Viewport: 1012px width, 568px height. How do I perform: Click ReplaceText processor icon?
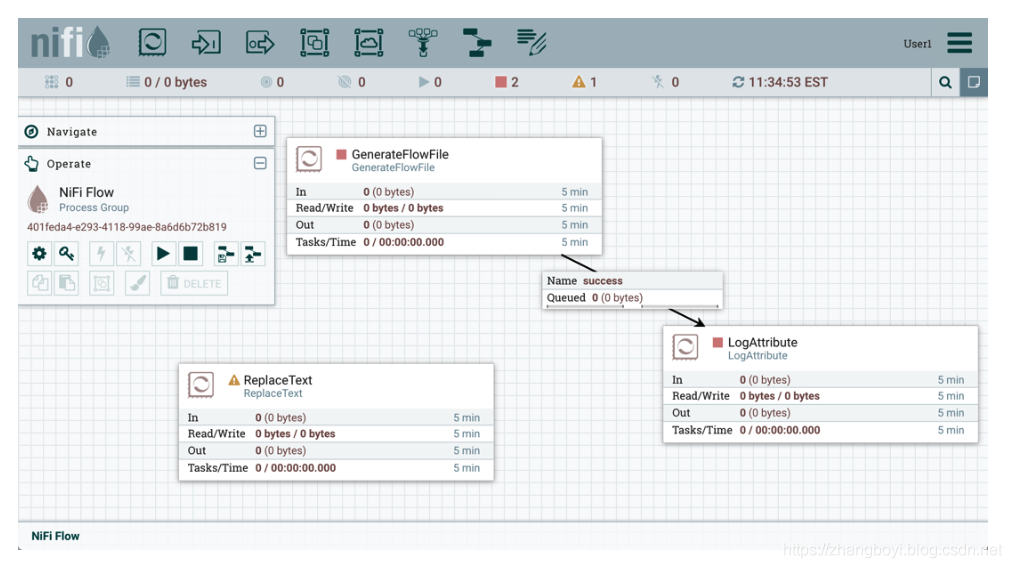(201, 385)
